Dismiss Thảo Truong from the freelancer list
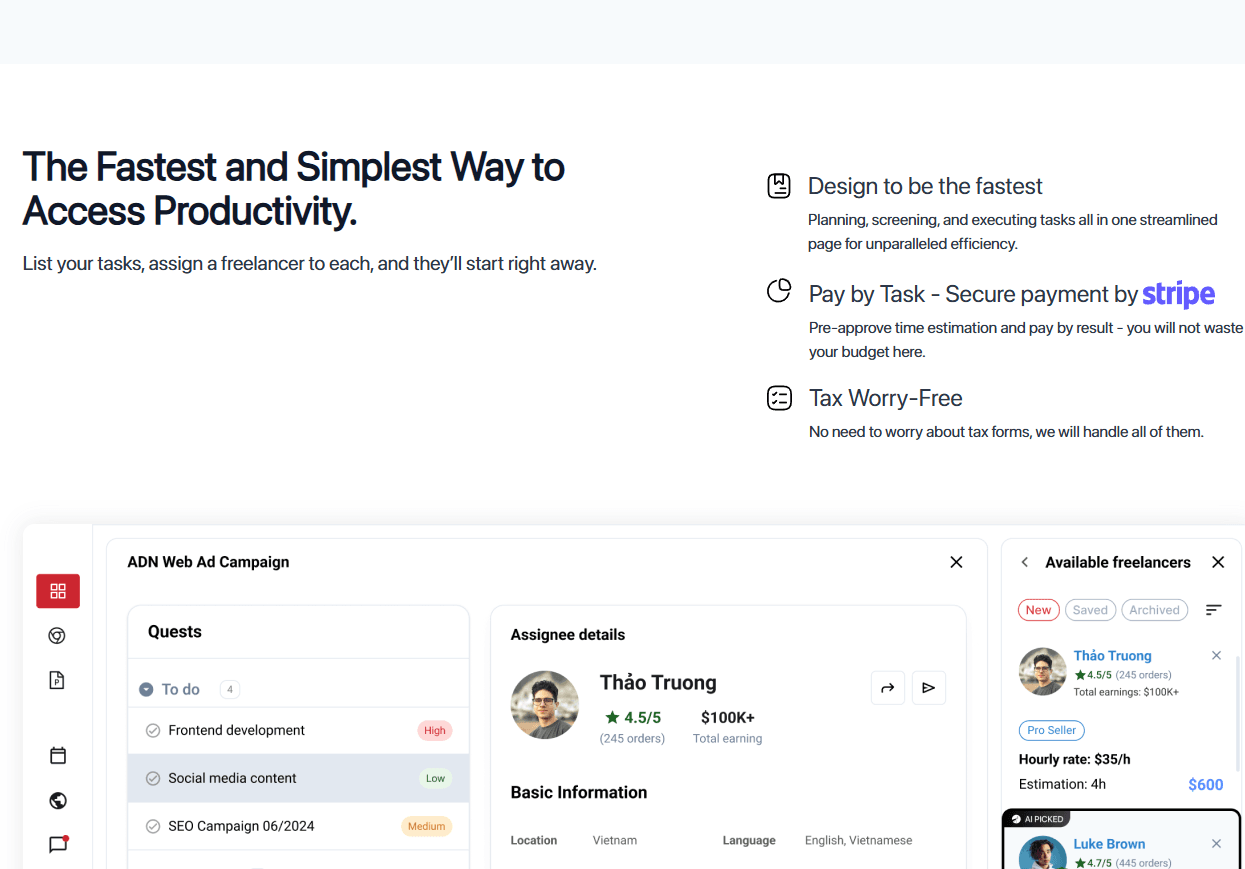 1216,656
